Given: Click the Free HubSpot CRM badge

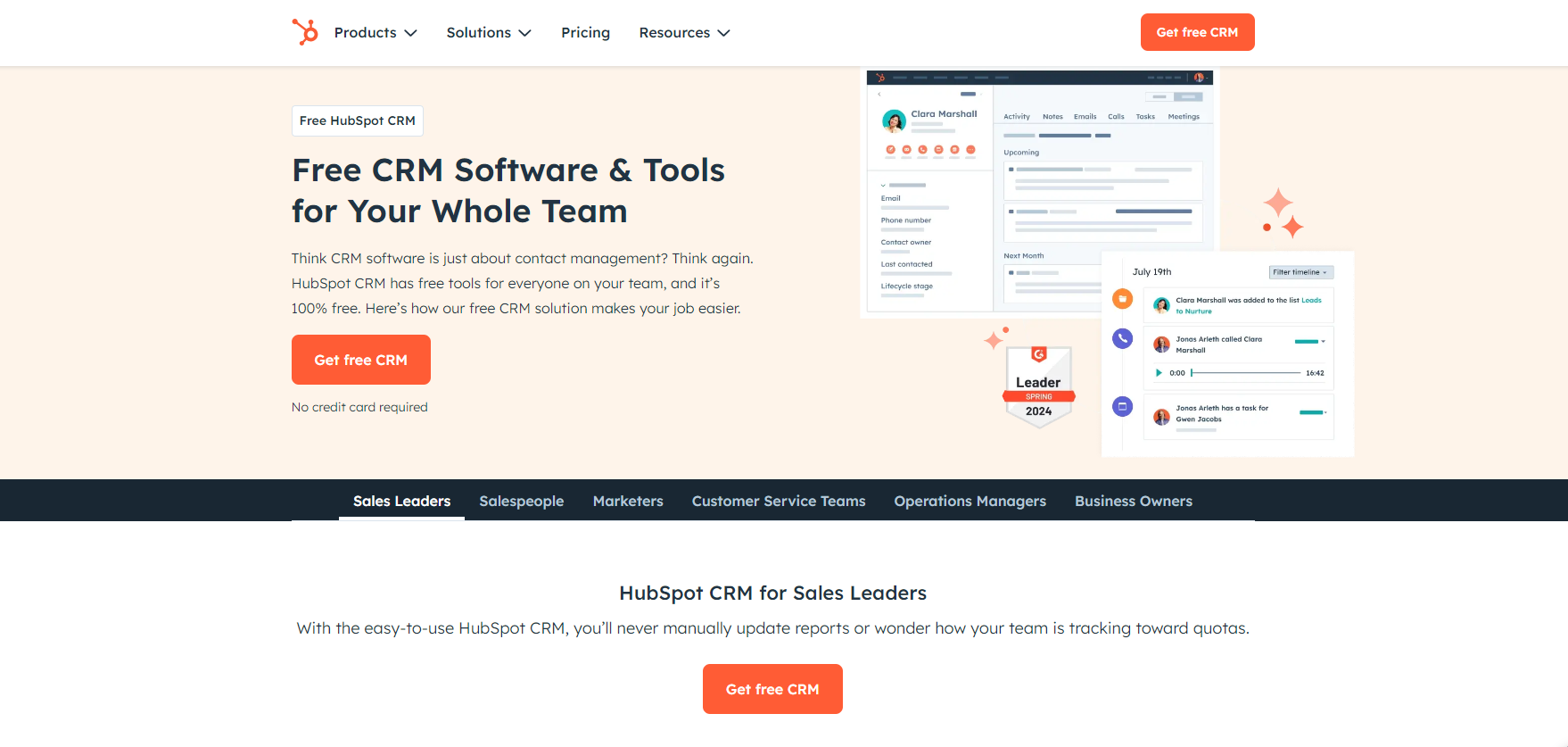Looking at the screenshot, I should coord(358,120).
